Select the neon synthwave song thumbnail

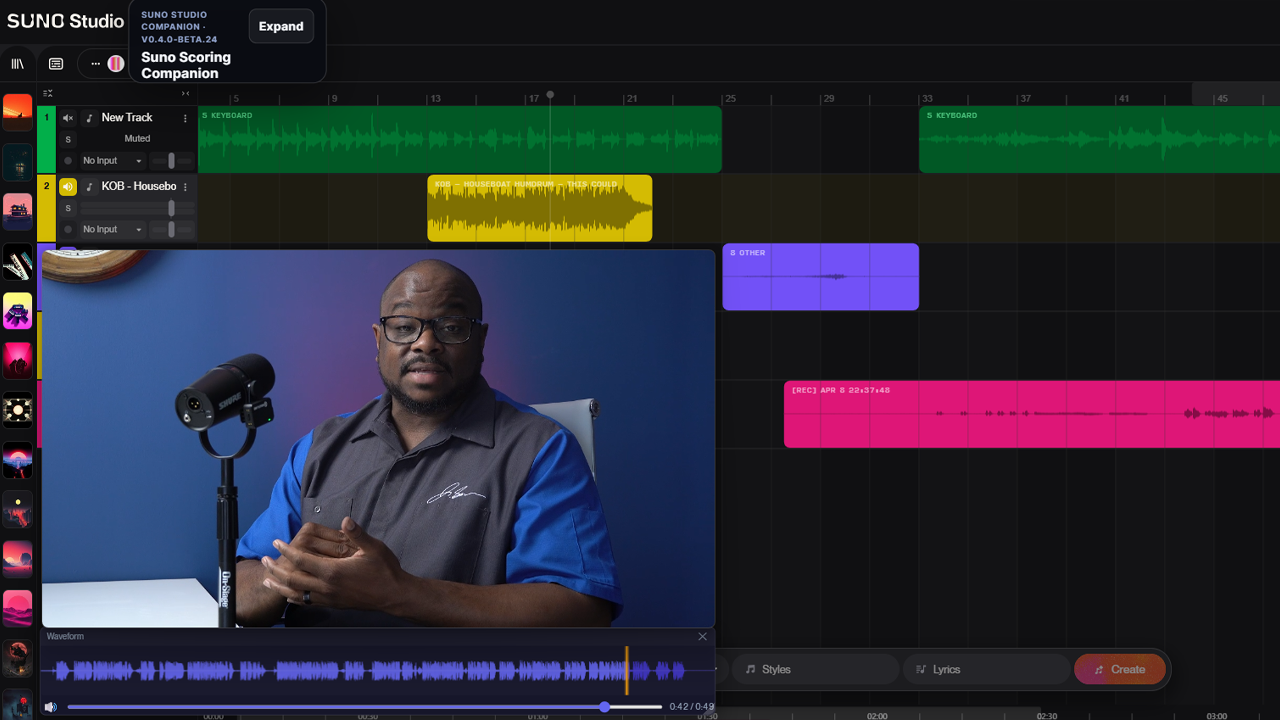point(18,460)
